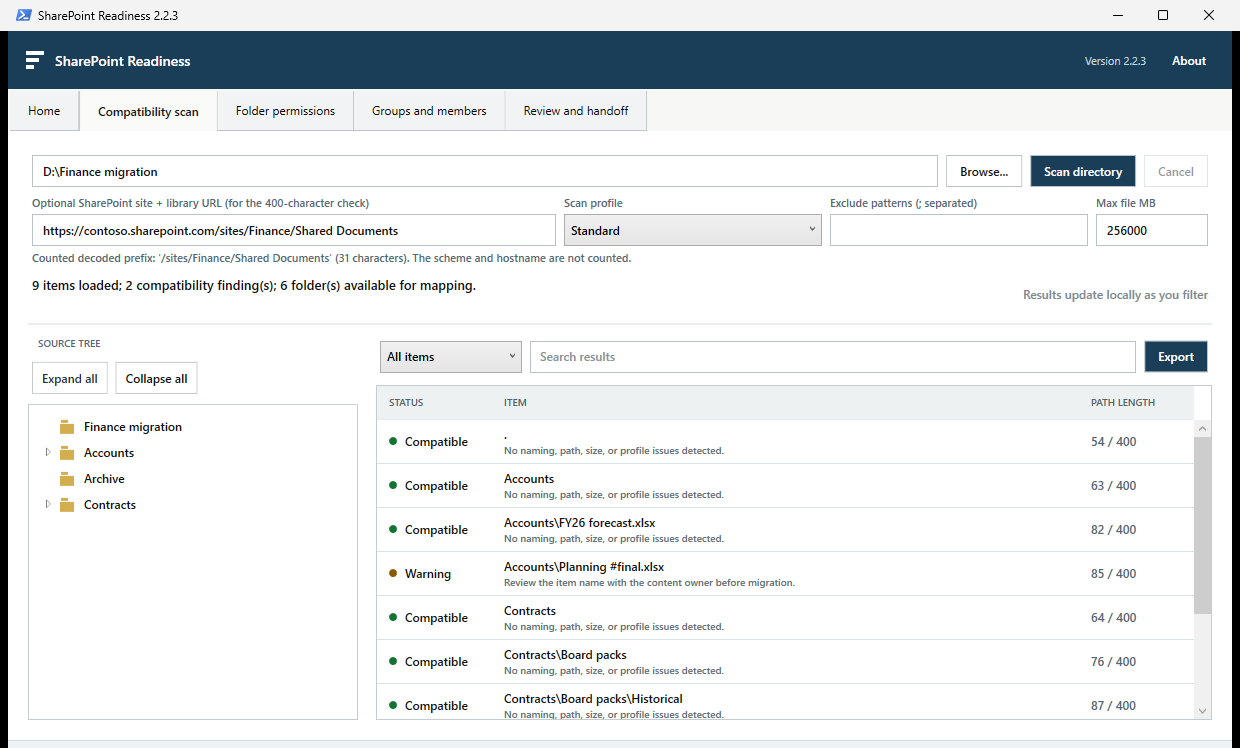Click the 'Counted decoded prefix' note
The width and height of the screenshot is (1240, 748).
click(x=331, y=258)
